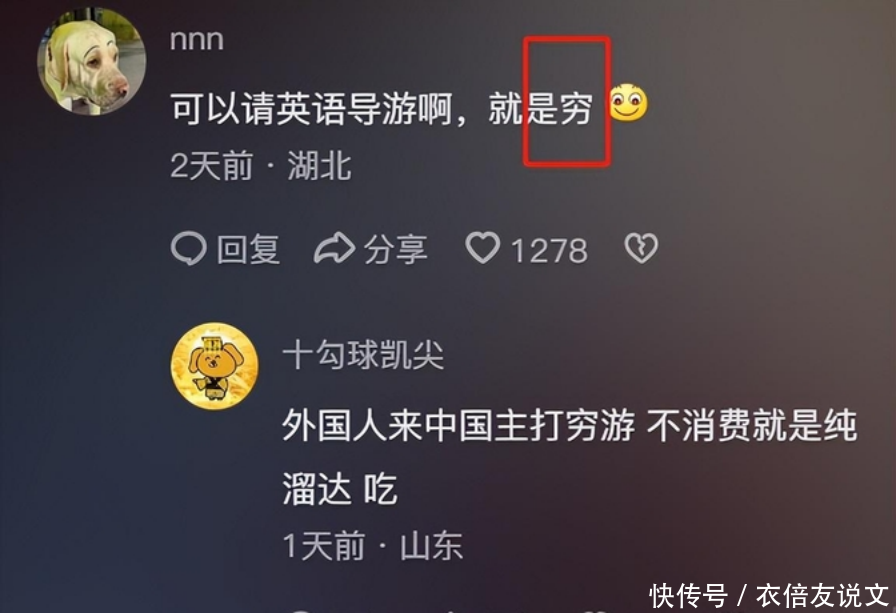The image size is (896, 614).
Task: Click the 山东 location label
Action: pyautogui.click(x=431, y=545)
